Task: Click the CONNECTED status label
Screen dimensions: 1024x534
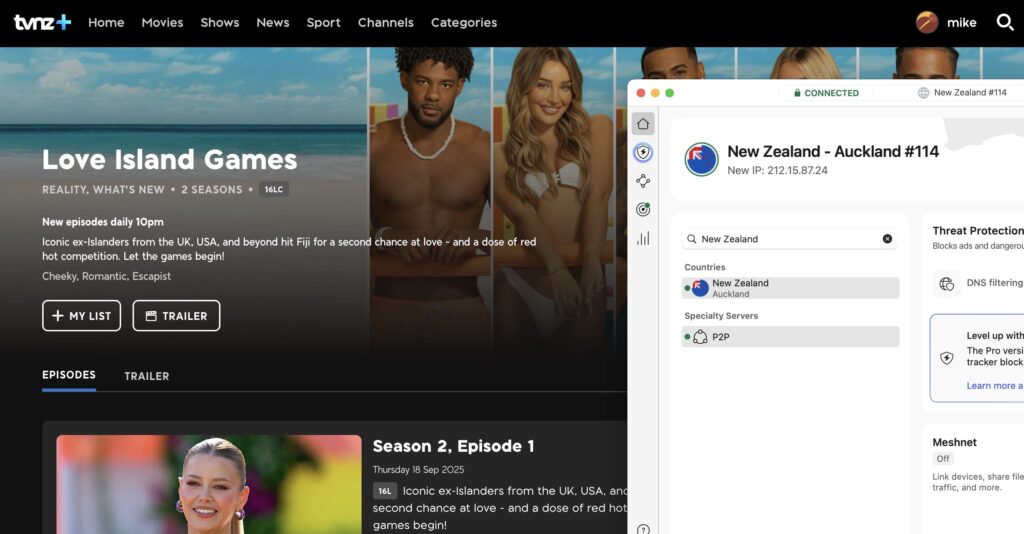Action: tap(831, 93)
